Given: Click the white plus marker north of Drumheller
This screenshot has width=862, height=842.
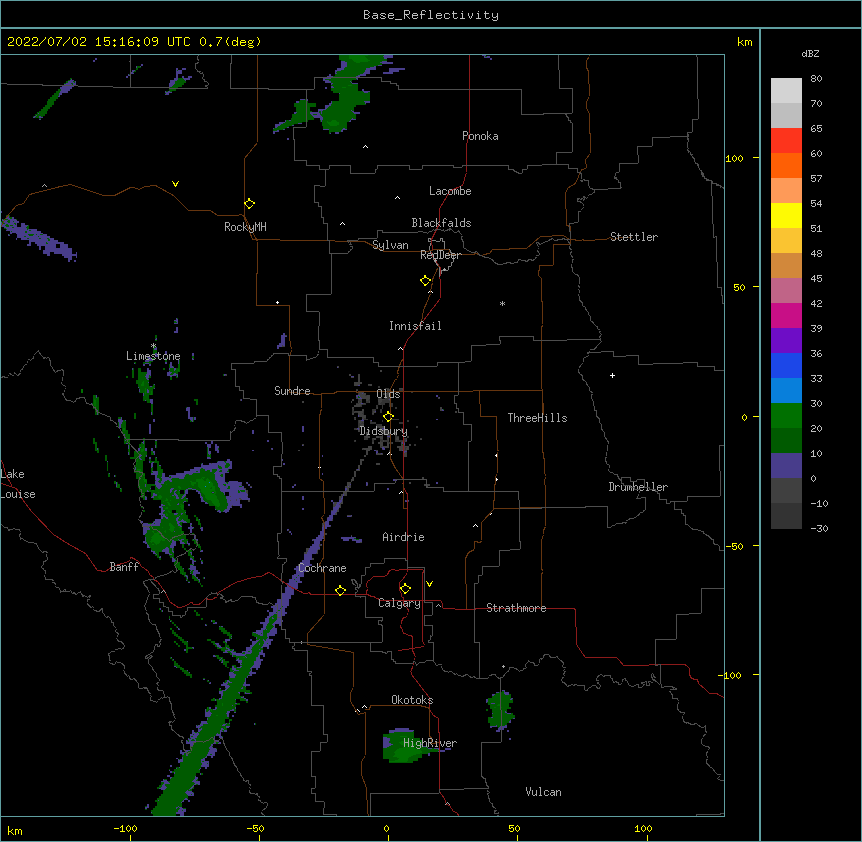Looking at the screenshot, I should click(x=612, y=375).
